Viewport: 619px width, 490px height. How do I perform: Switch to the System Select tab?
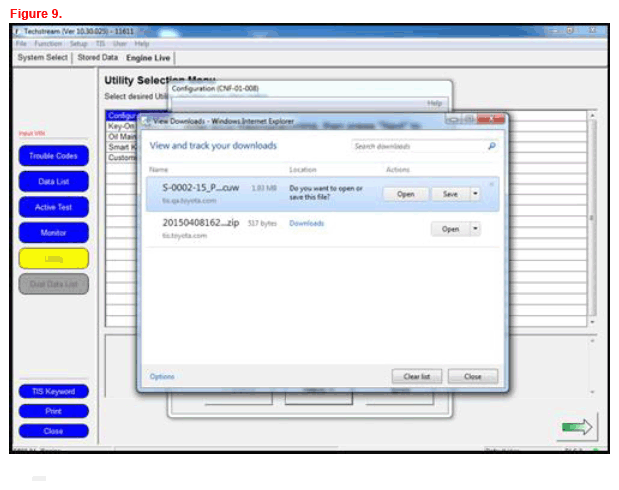[43, 58]
